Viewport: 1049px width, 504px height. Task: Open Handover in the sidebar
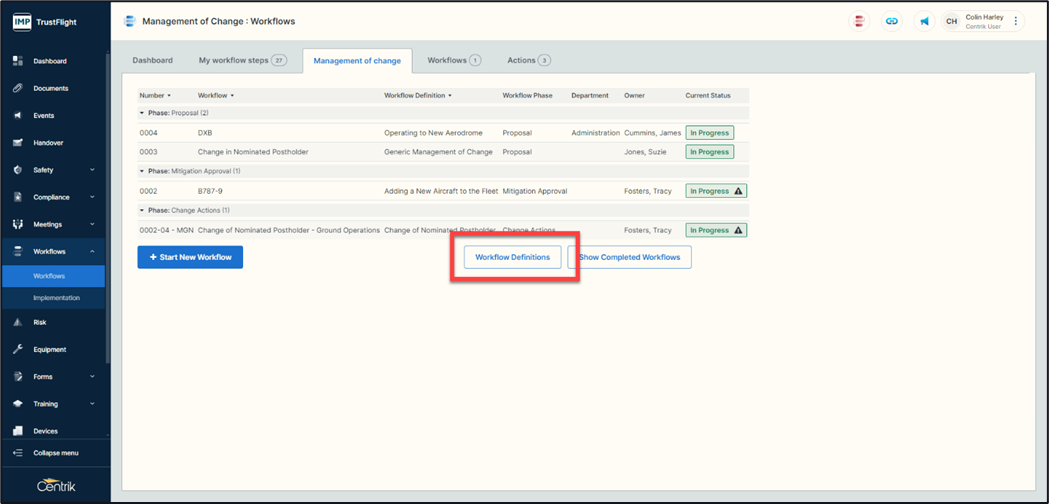[x=48, y=143]
